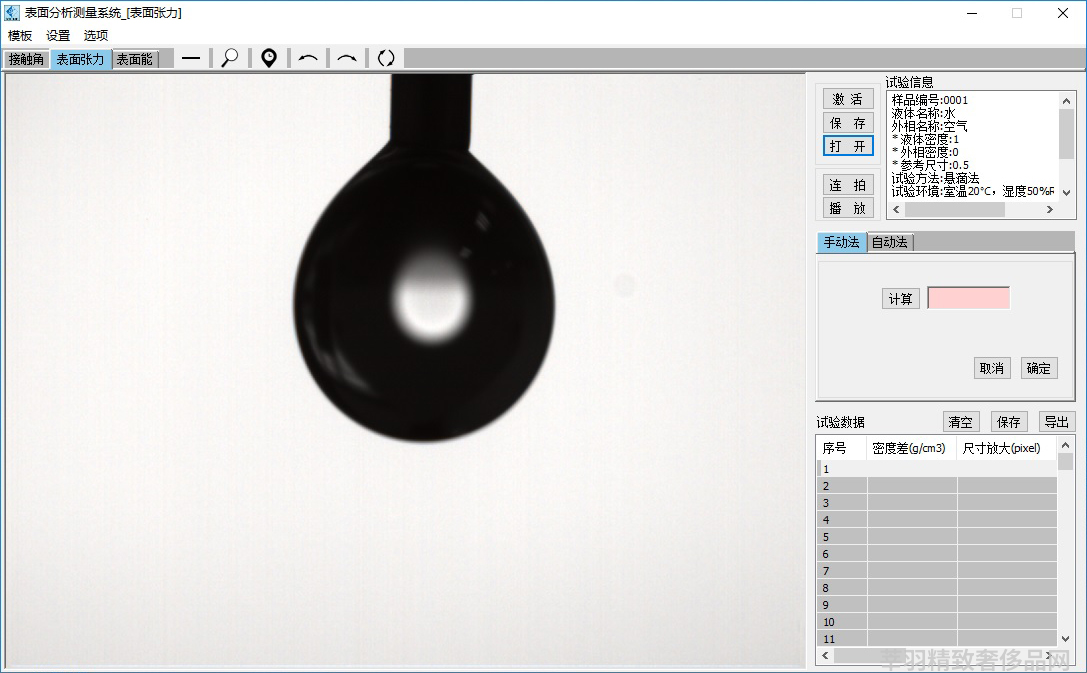Click the 样品编号:0001 line

(930, 100)
